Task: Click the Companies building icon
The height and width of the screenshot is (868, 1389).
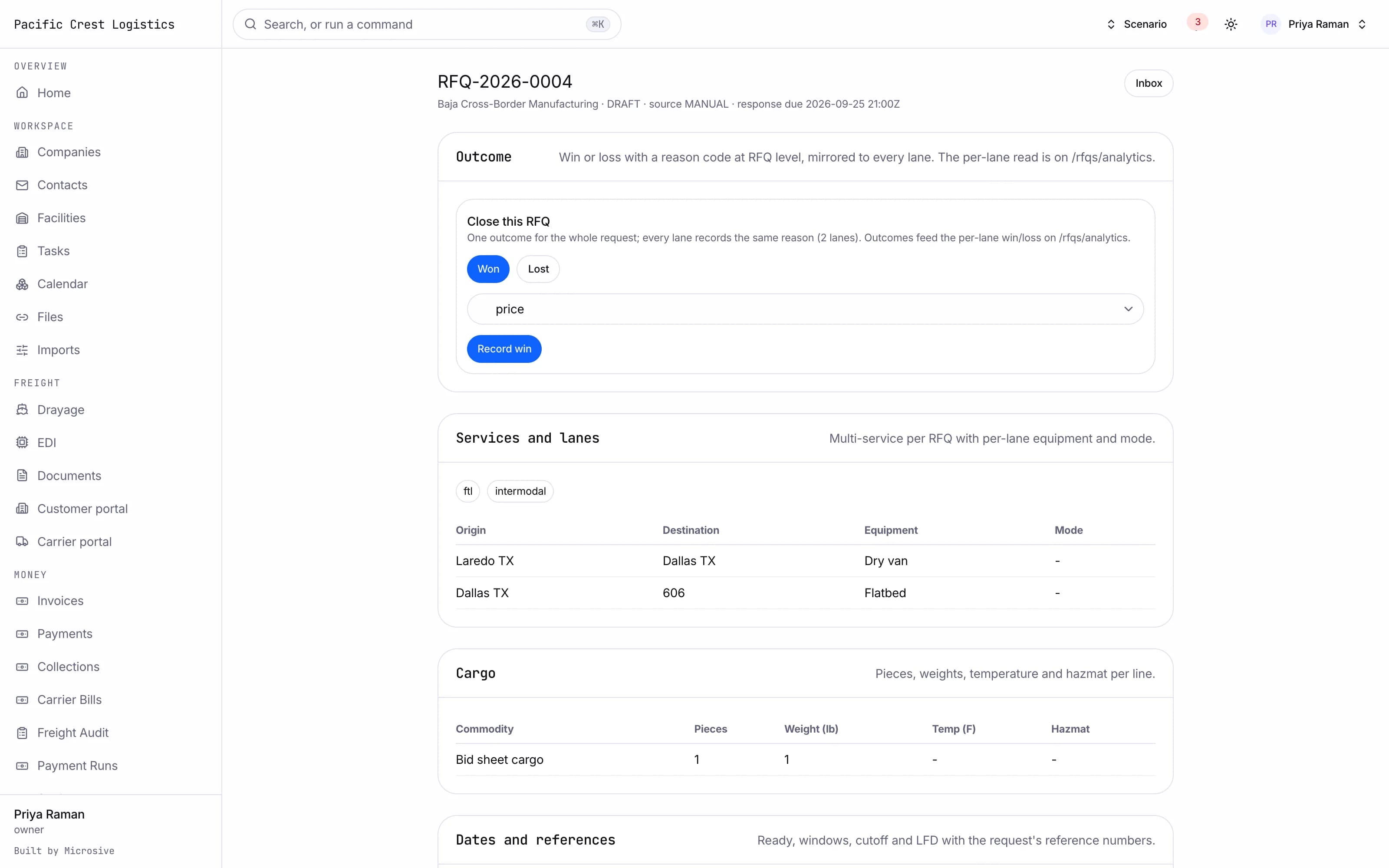Action: 22,152
